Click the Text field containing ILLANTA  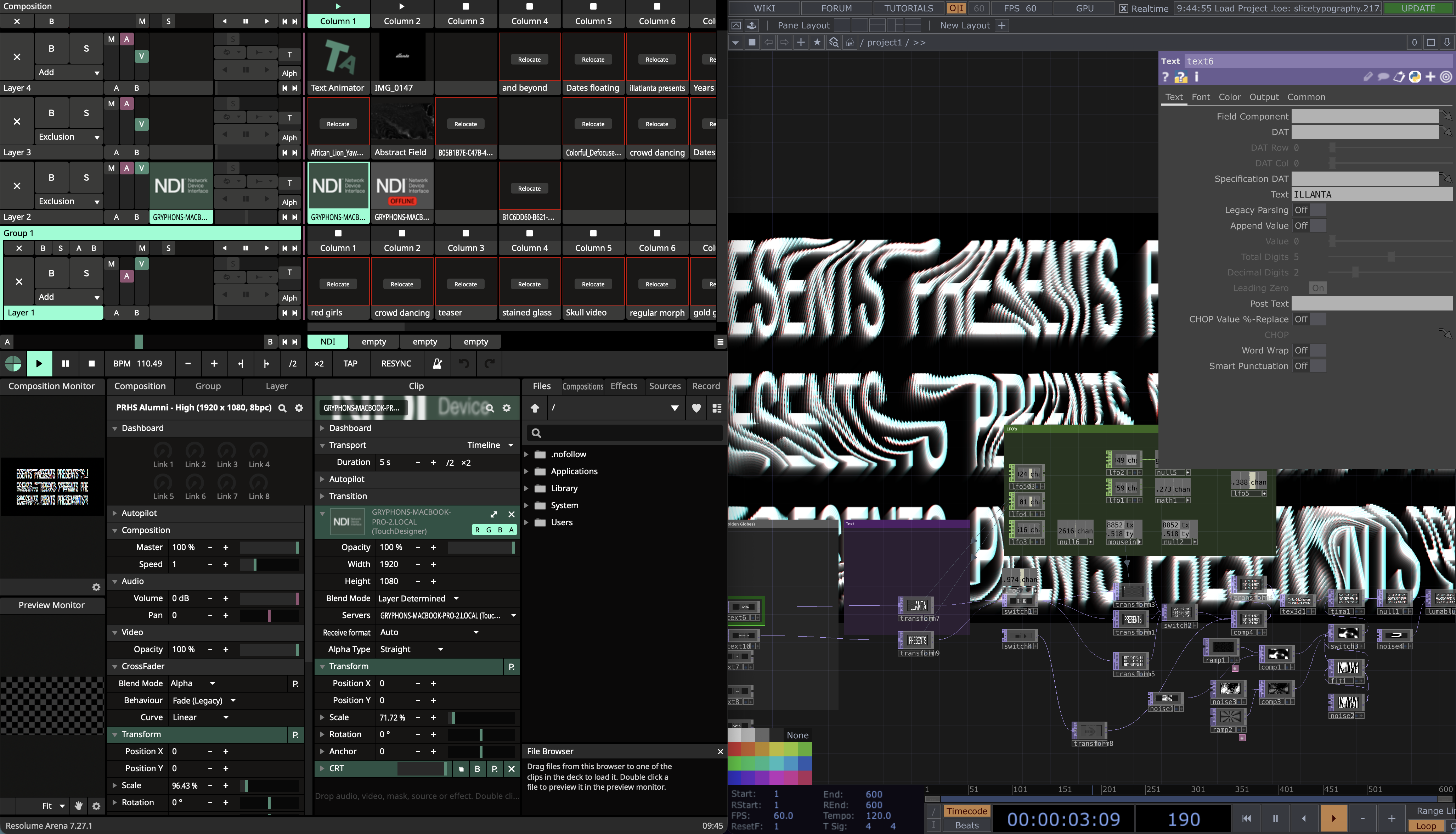(x=1372, y=195)
